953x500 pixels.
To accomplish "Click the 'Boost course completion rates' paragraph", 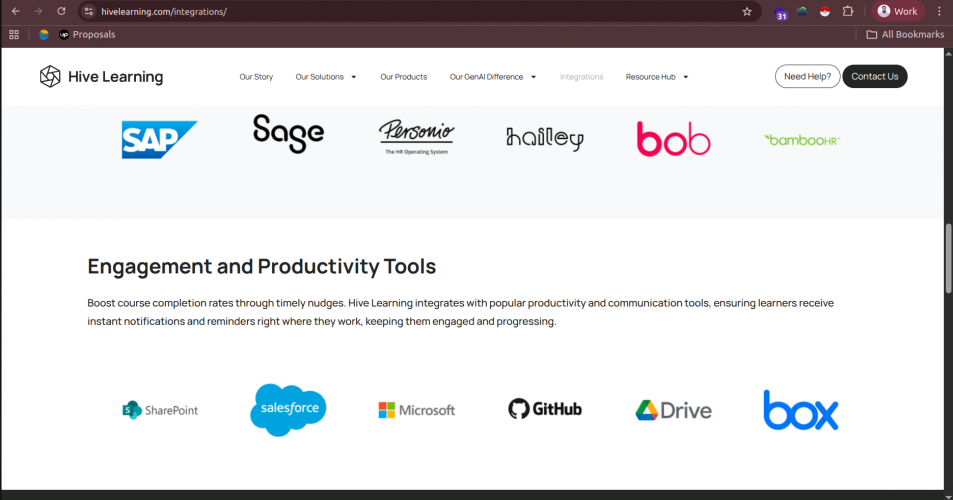I will 460,312.
